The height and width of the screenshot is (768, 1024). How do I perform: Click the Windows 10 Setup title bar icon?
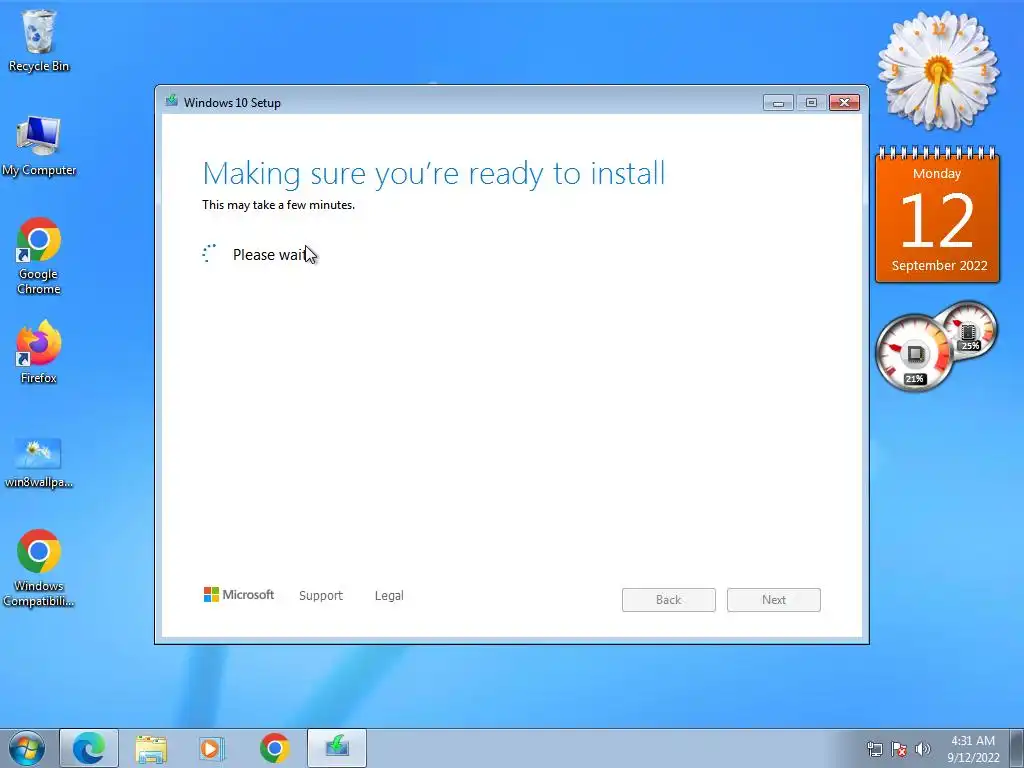[x=172, y=101]
